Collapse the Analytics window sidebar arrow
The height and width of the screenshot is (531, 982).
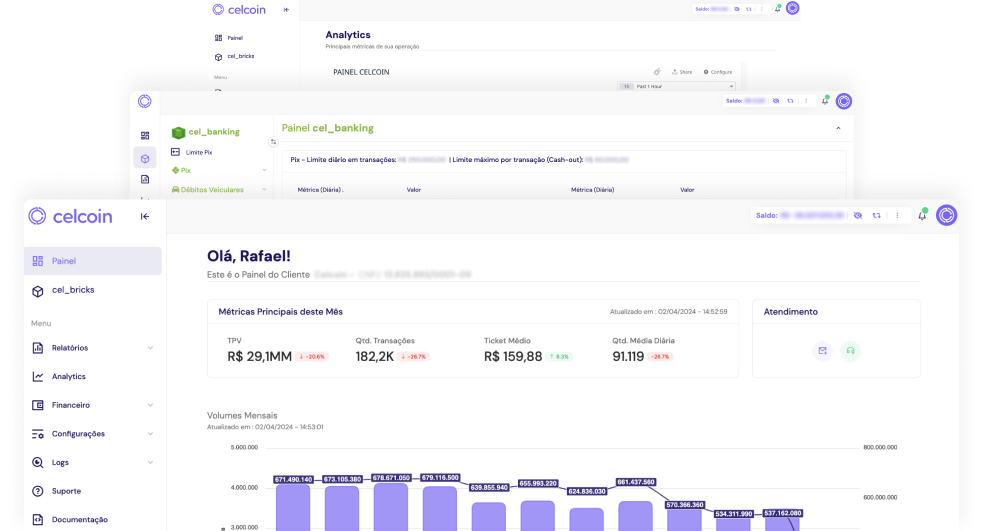pos(286,10)
